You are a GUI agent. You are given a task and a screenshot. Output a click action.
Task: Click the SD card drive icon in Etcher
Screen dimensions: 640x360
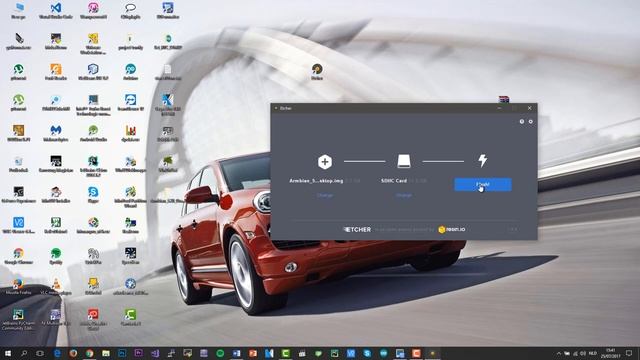[x=404, y=161]
